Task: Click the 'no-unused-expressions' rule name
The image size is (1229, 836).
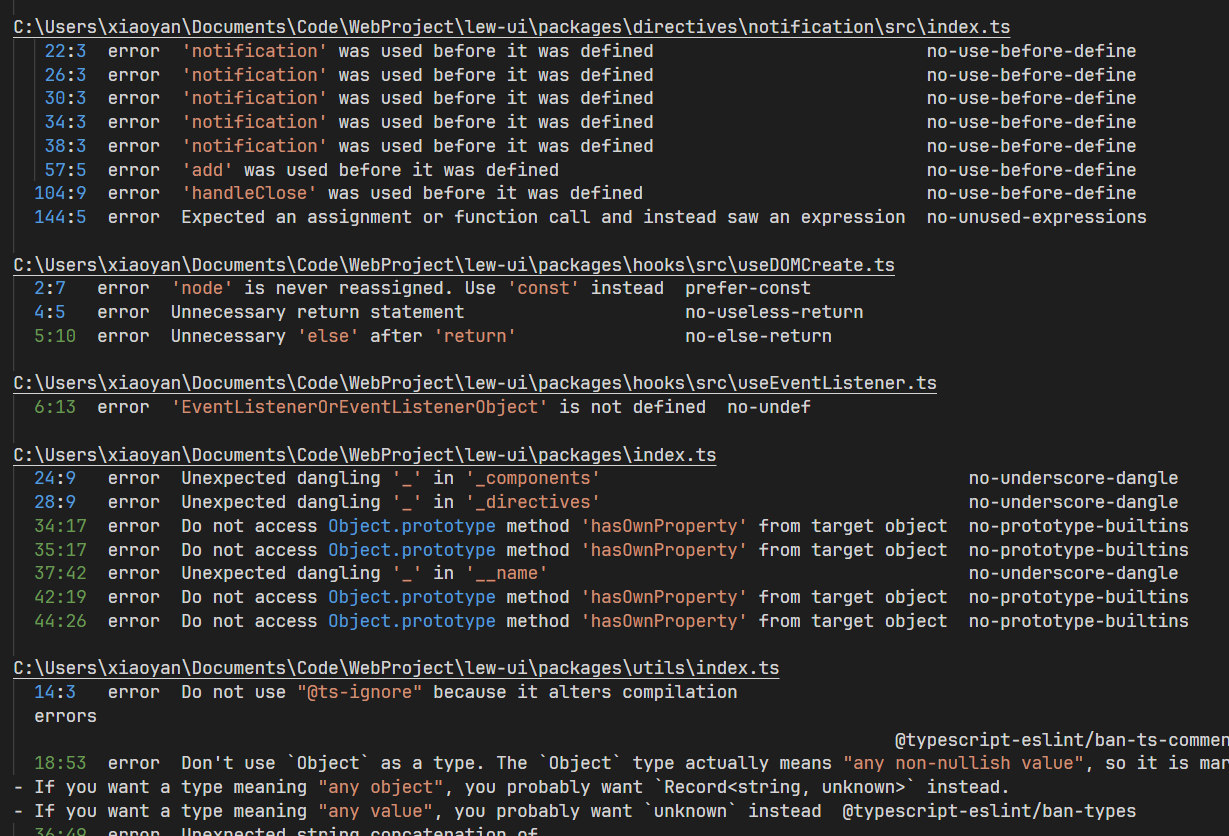Action: coord(1037,217)
